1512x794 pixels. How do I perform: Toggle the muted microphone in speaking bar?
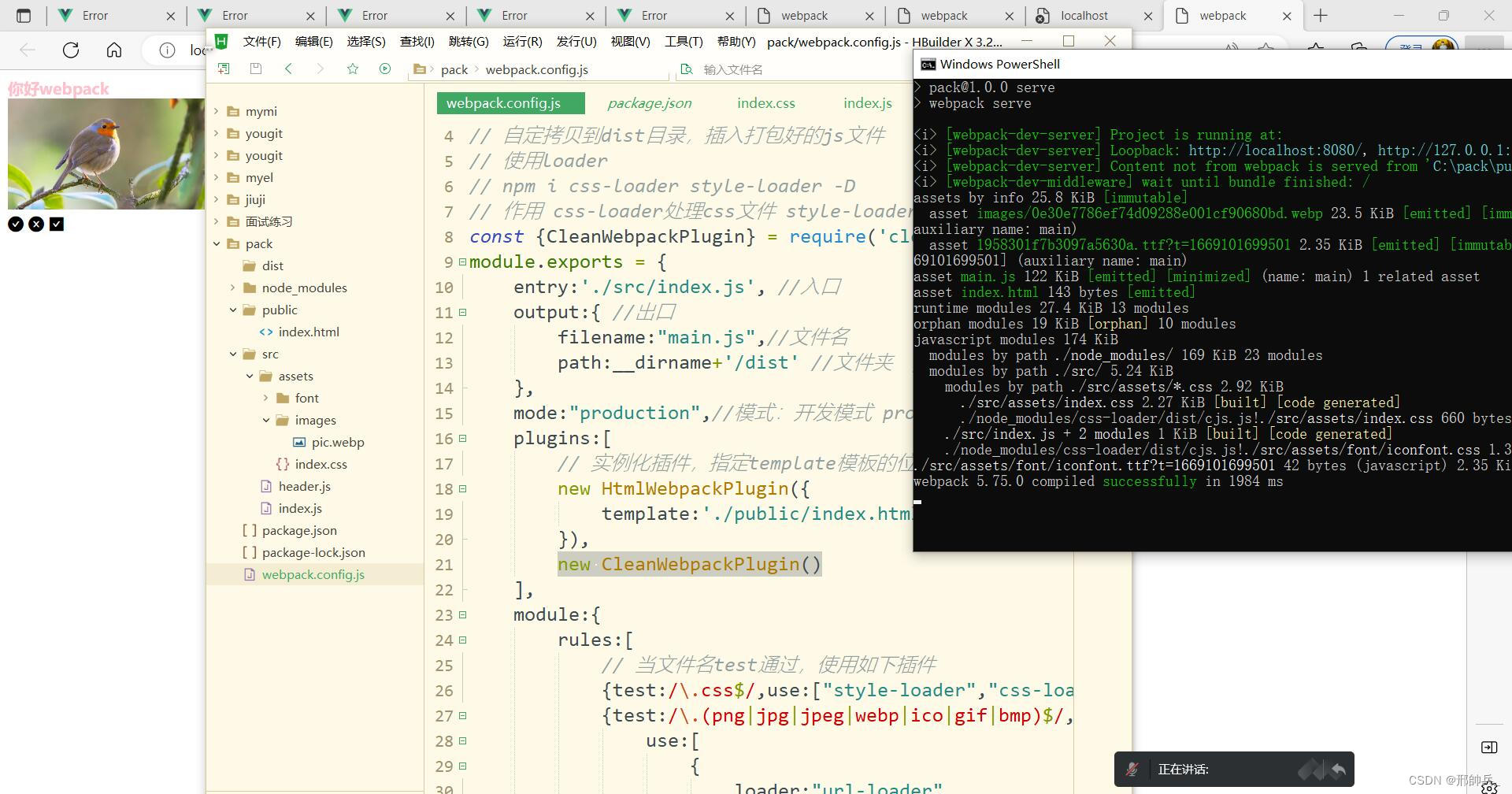pos(1132,770)
